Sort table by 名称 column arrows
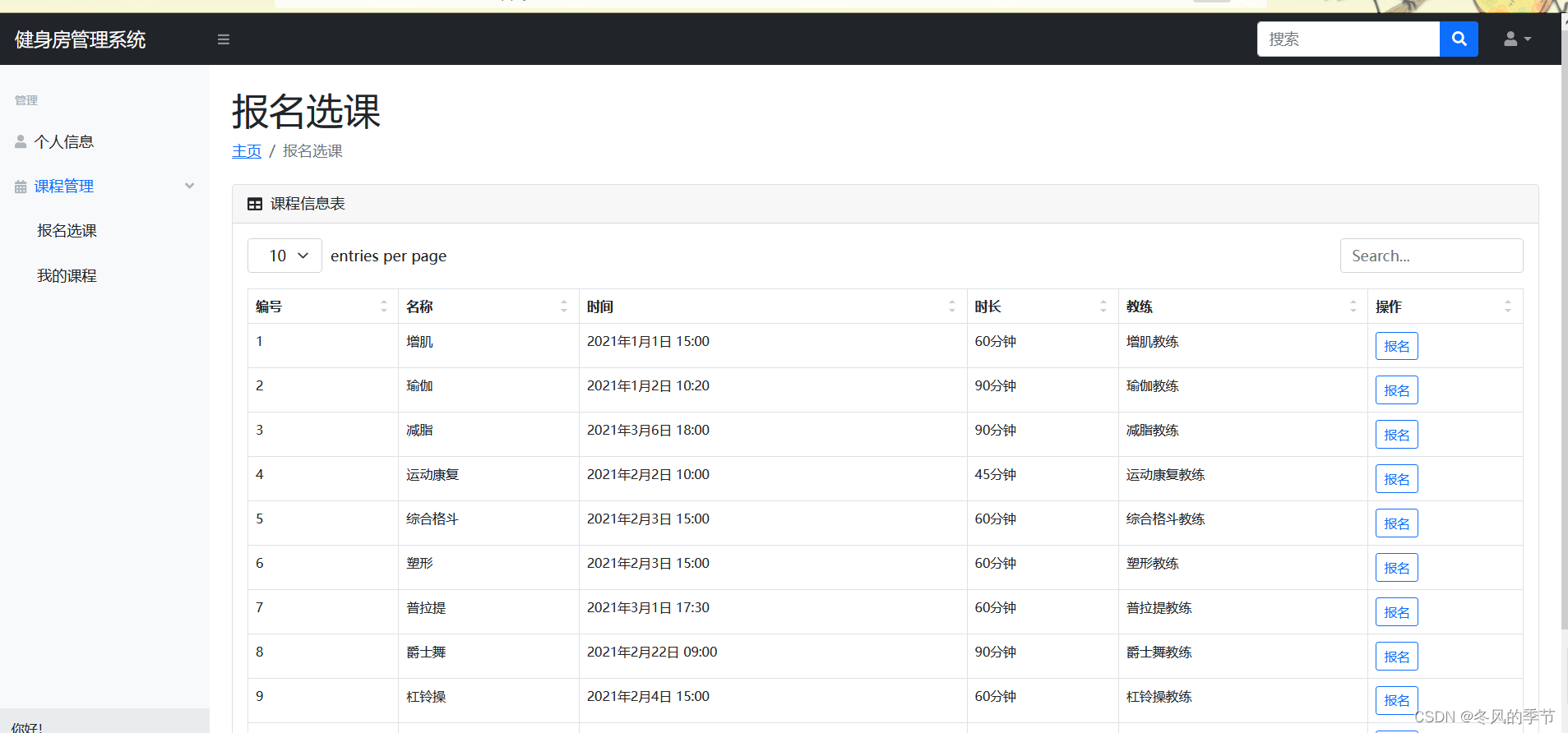This screenshot has width=1568, height=733. (x=564, y=307)
